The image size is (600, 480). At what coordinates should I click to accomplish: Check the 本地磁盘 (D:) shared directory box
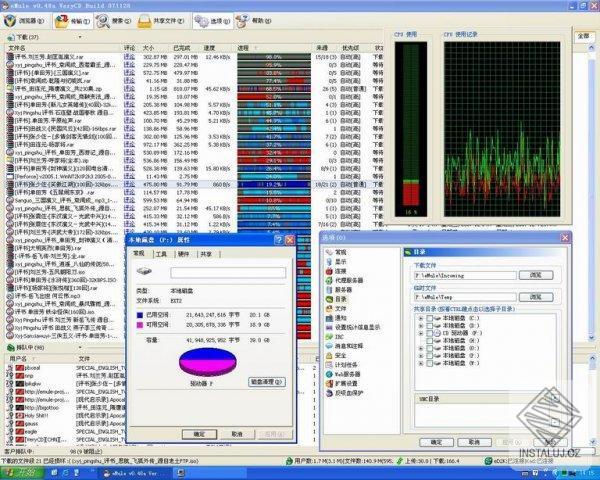point(430,326)
